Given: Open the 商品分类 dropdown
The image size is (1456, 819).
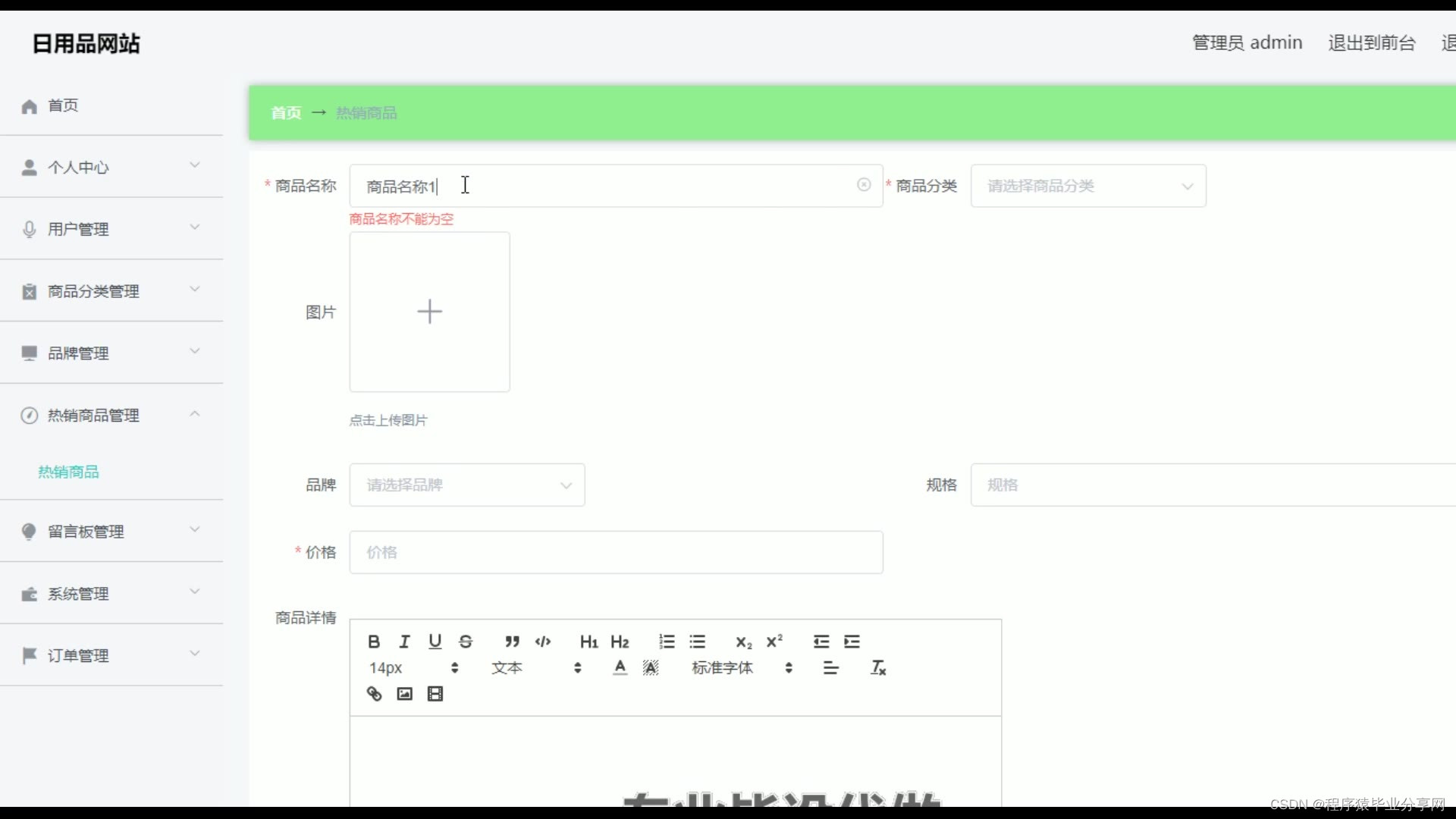Looking at the screenshot, I should tap(1087, 186).
